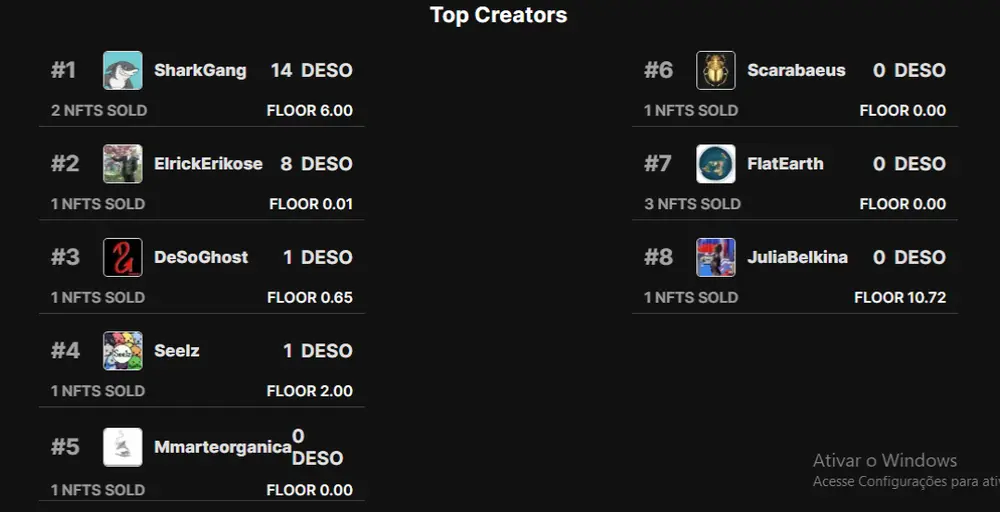Click the ElrickErikose username link

208,164
